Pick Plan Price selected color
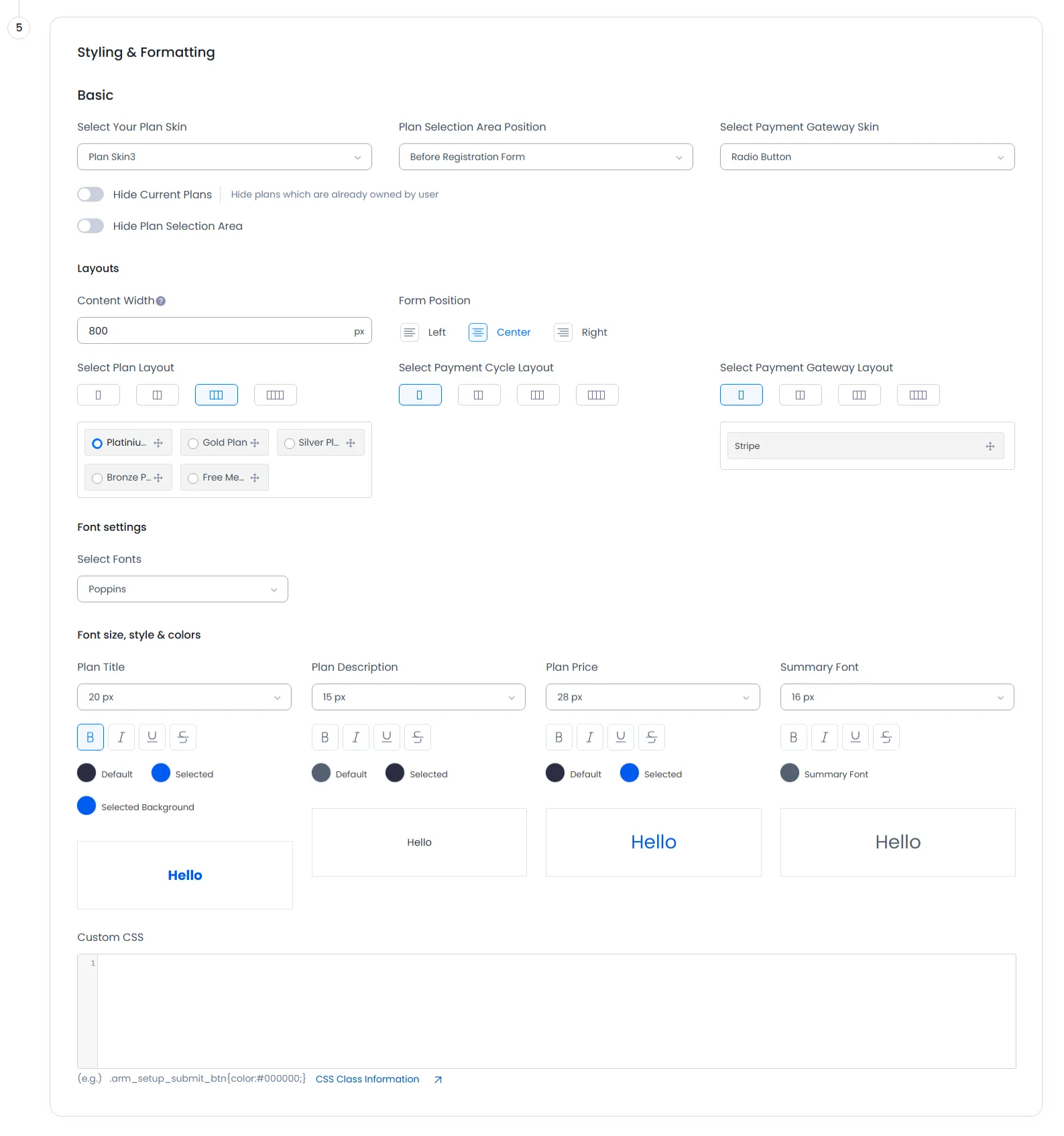 coord(630,773)
